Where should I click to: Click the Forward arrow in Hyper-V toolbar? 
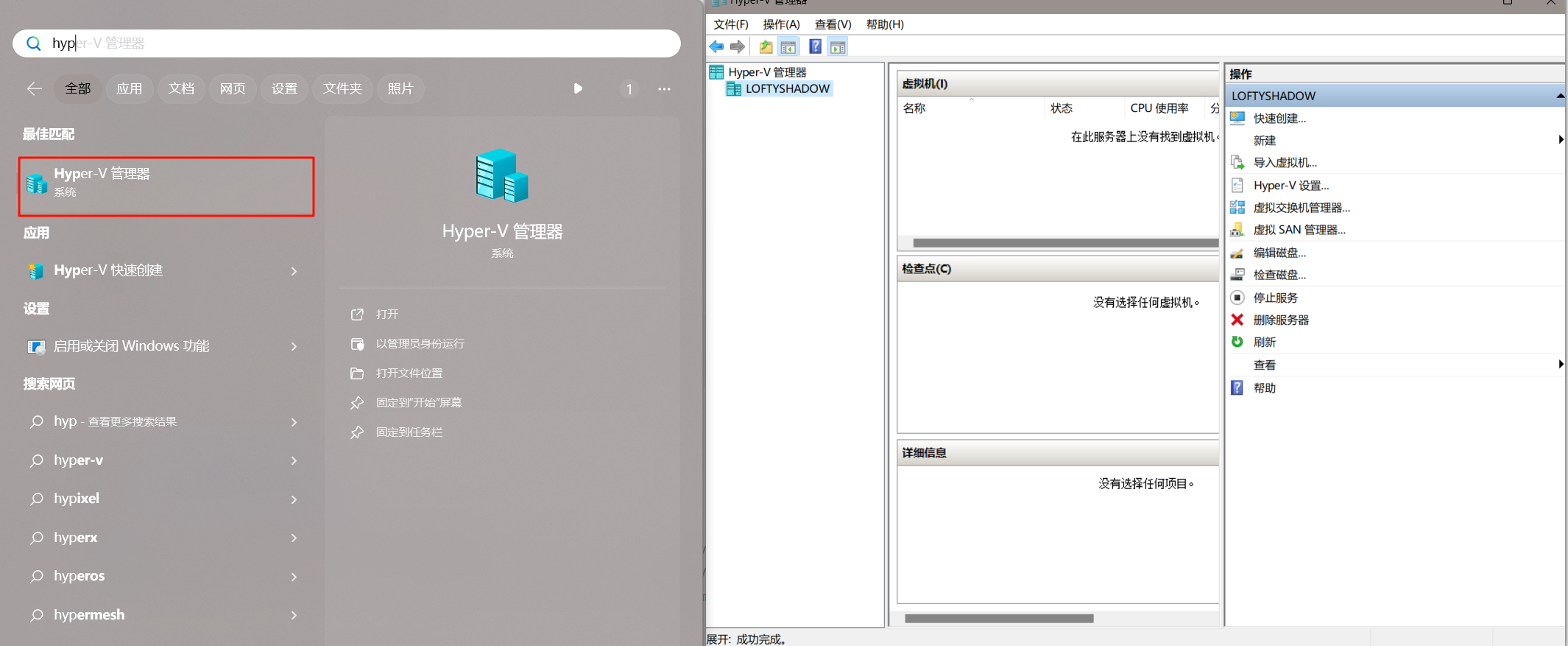pos(737,47)
